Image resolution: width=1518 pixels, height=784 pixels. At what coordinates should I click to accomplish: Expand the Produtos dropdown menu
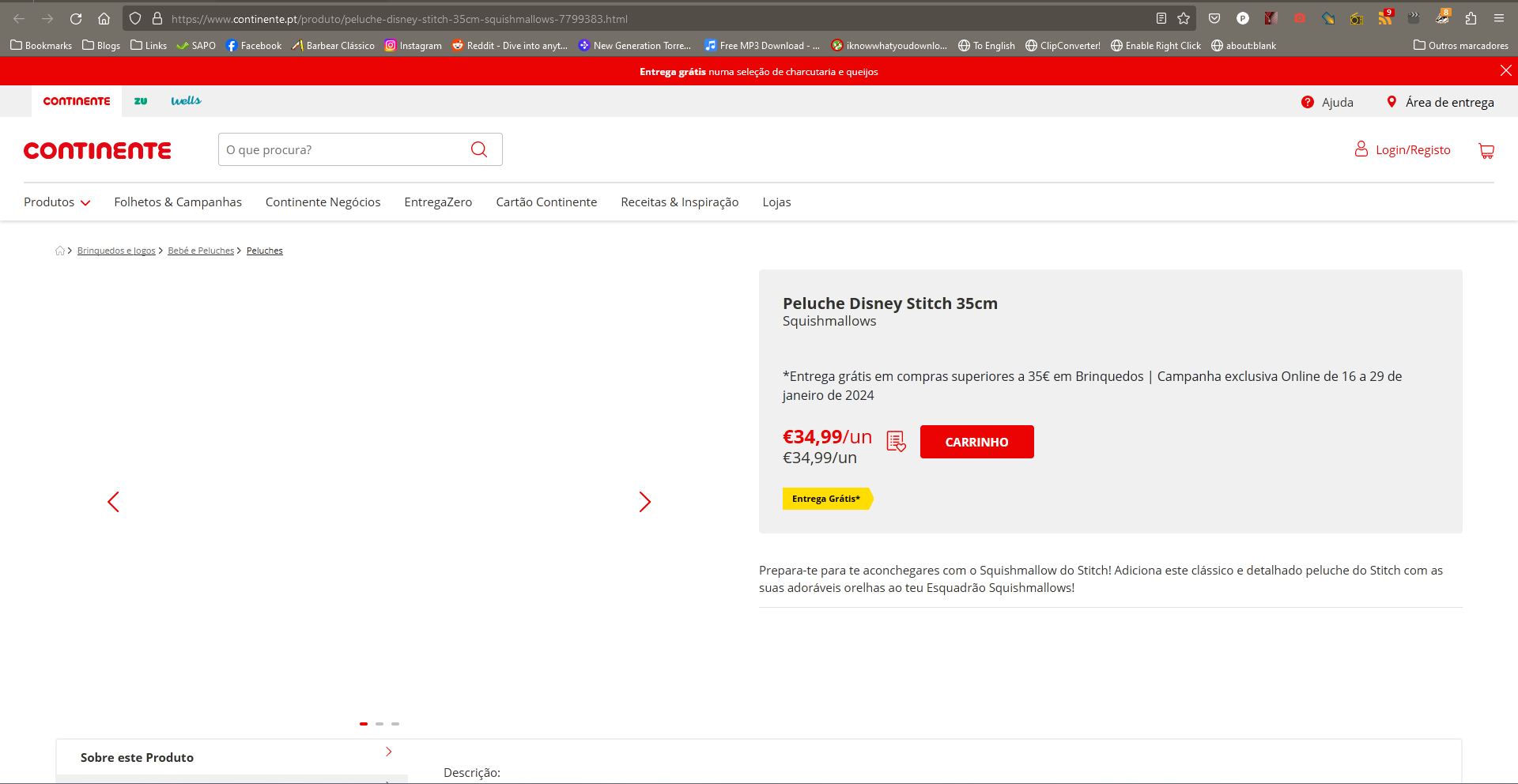pyautogui.click(x=57, y=202)
